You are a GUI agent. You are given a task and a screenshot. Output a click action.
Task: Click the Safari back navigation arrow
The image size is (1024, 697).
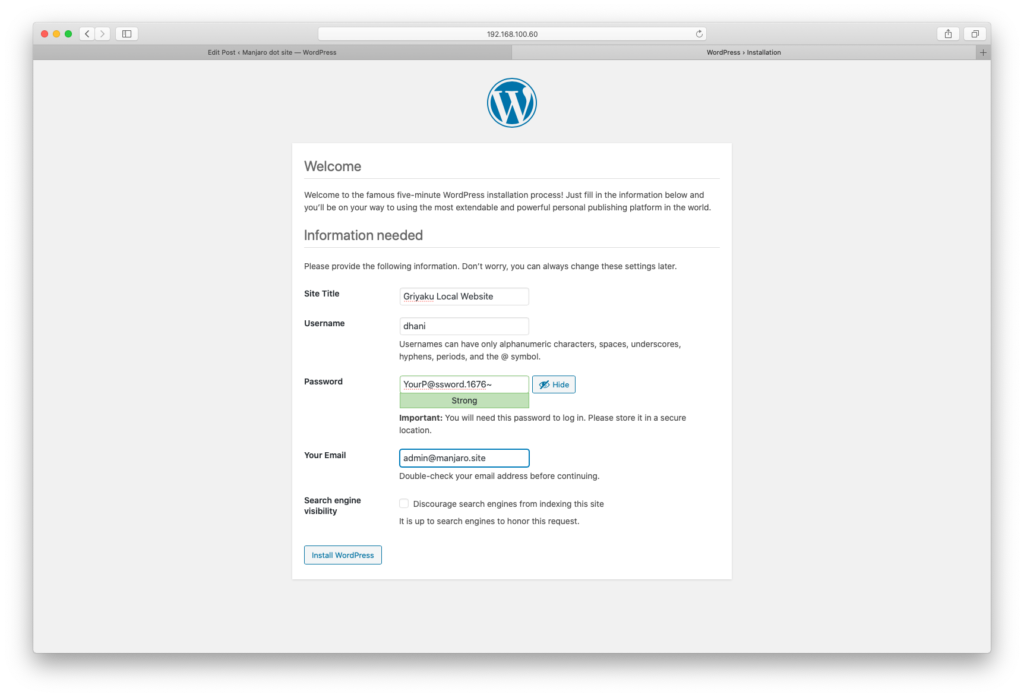87,34
